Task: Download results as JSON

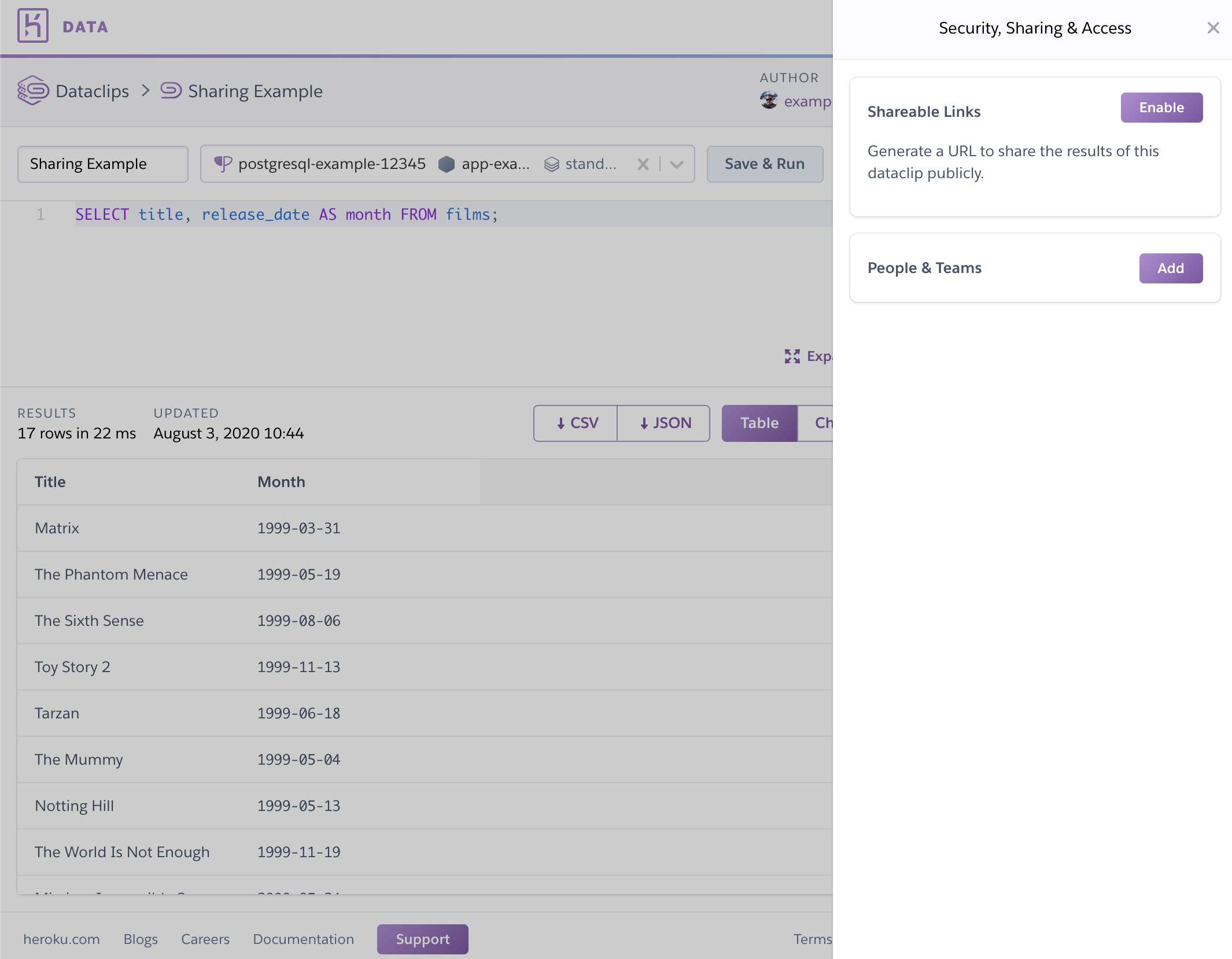Action: coord(662,422)
